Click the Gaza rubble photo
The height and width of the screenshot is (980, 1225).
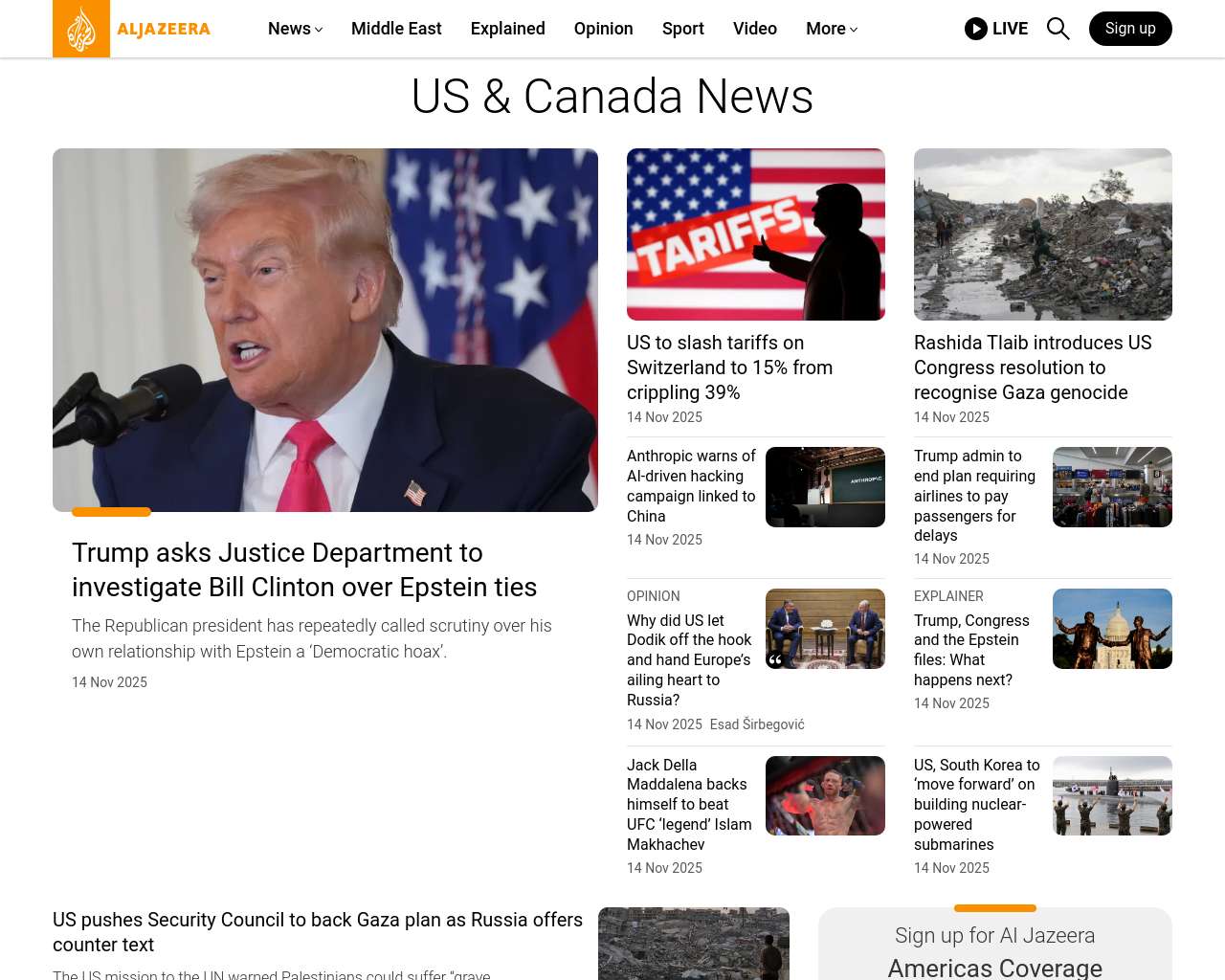pyautogui.click(x=1043, y=234)
